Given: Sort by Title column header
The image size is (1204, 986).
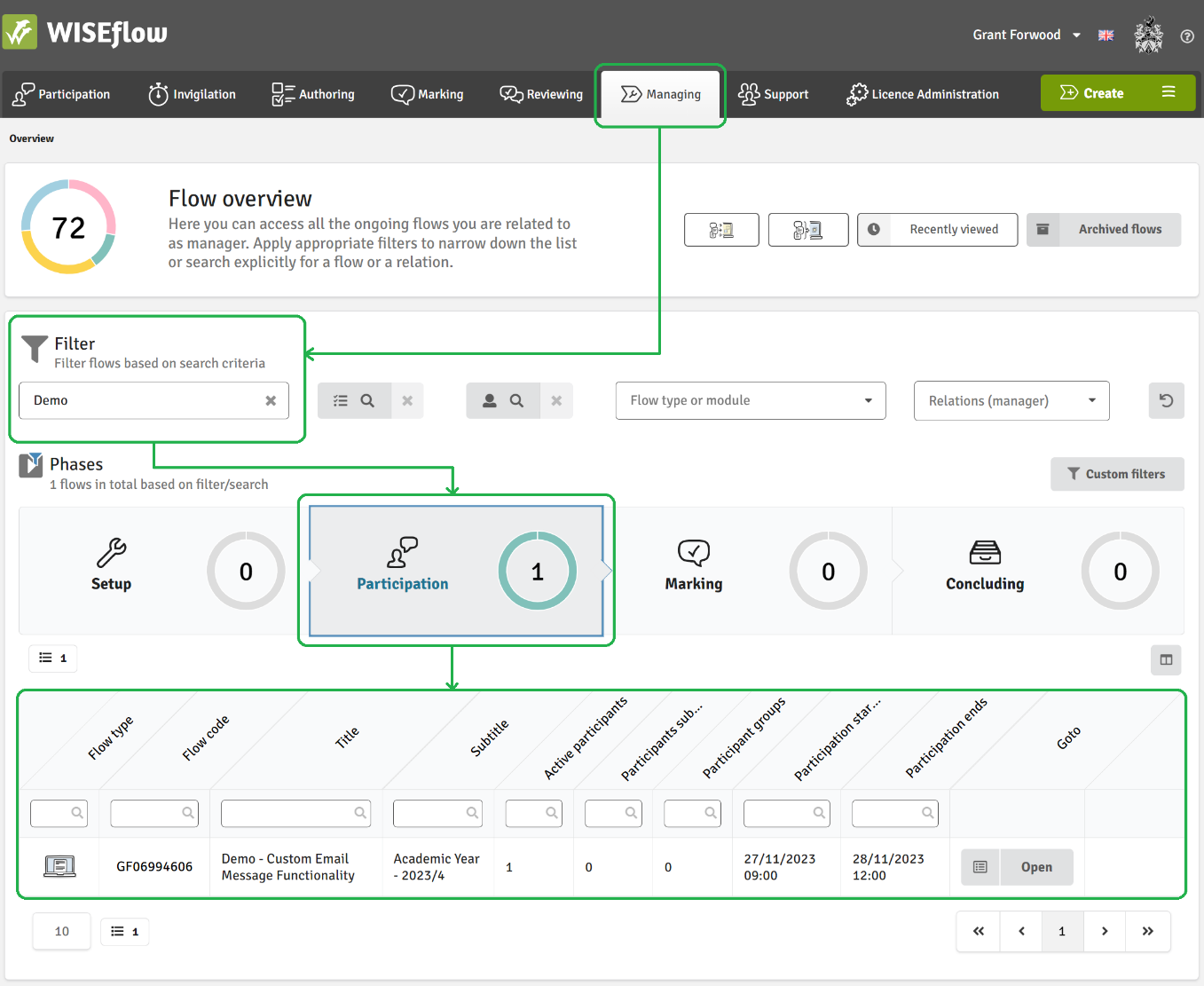Looking at the screenshot, I should 347,737.
